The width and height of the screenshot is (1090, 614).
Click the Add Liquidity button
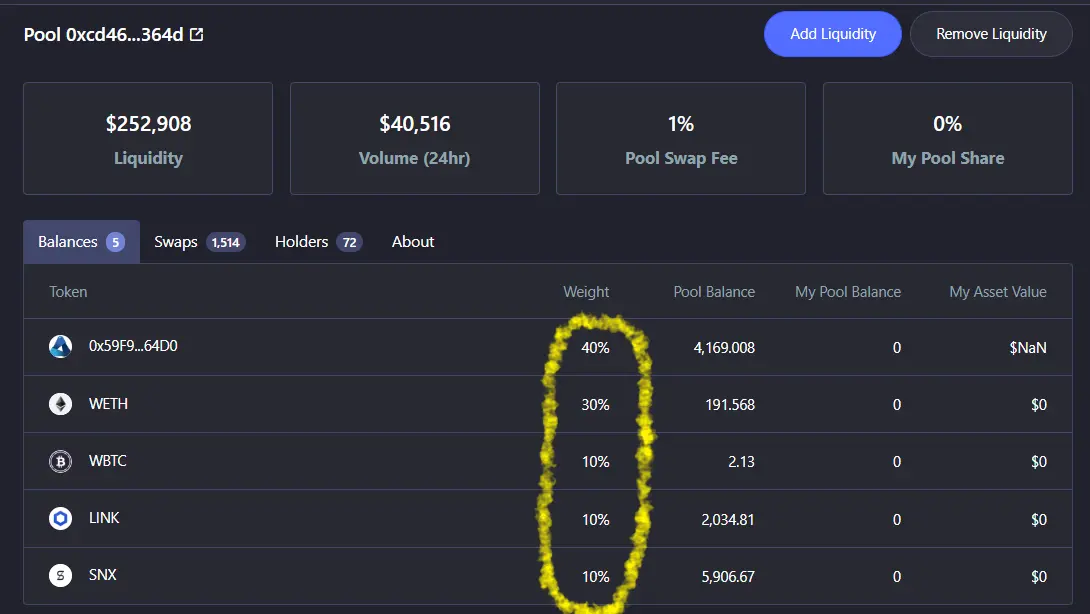click(833, 34)
